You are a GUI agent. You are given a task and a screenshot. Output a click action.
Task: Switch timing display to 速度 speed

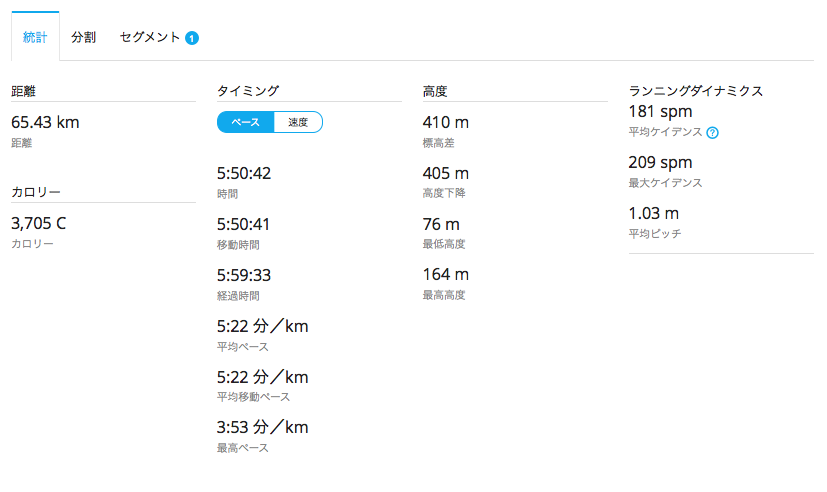point(298,122)
